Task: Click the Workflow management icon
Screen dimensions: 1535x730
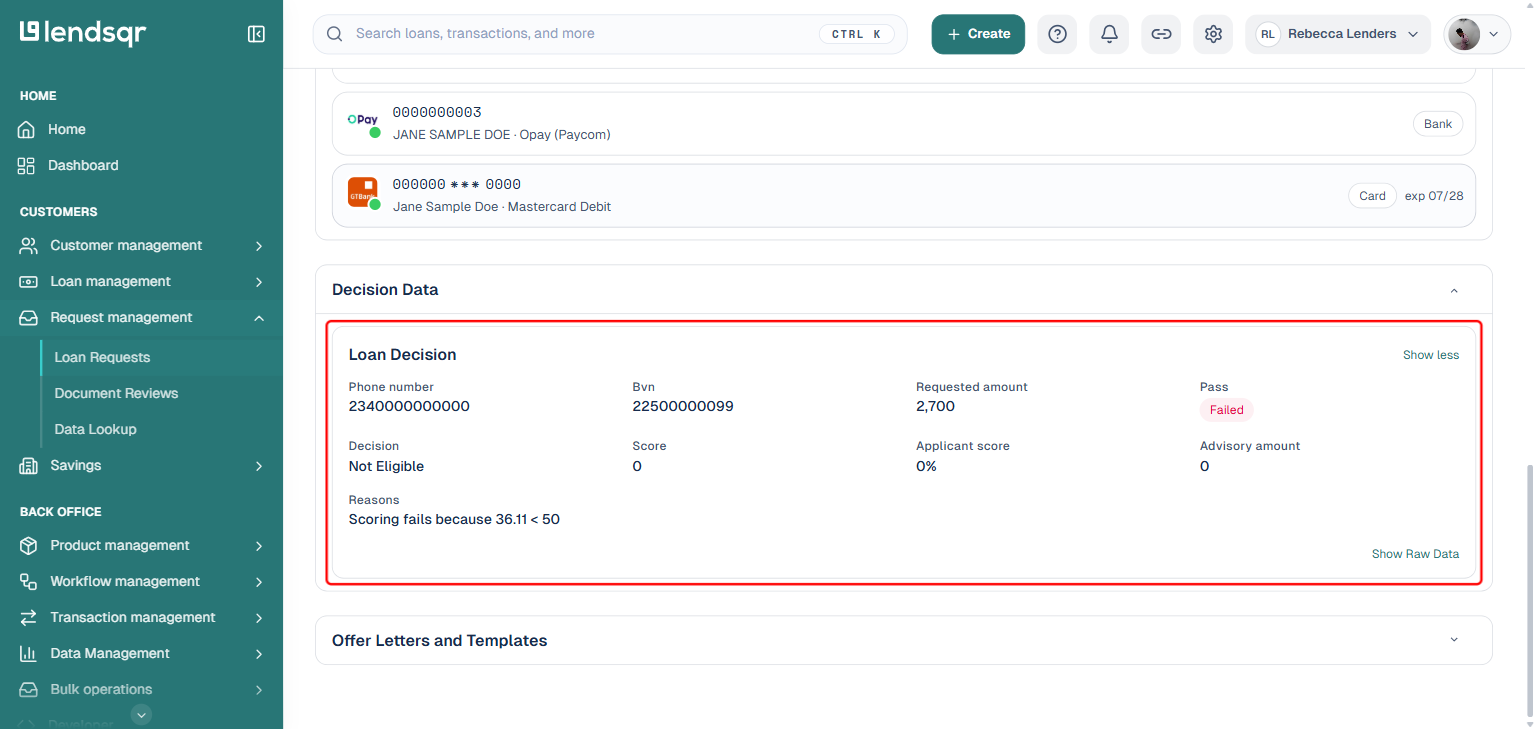Action: click(x=28, y=581)
